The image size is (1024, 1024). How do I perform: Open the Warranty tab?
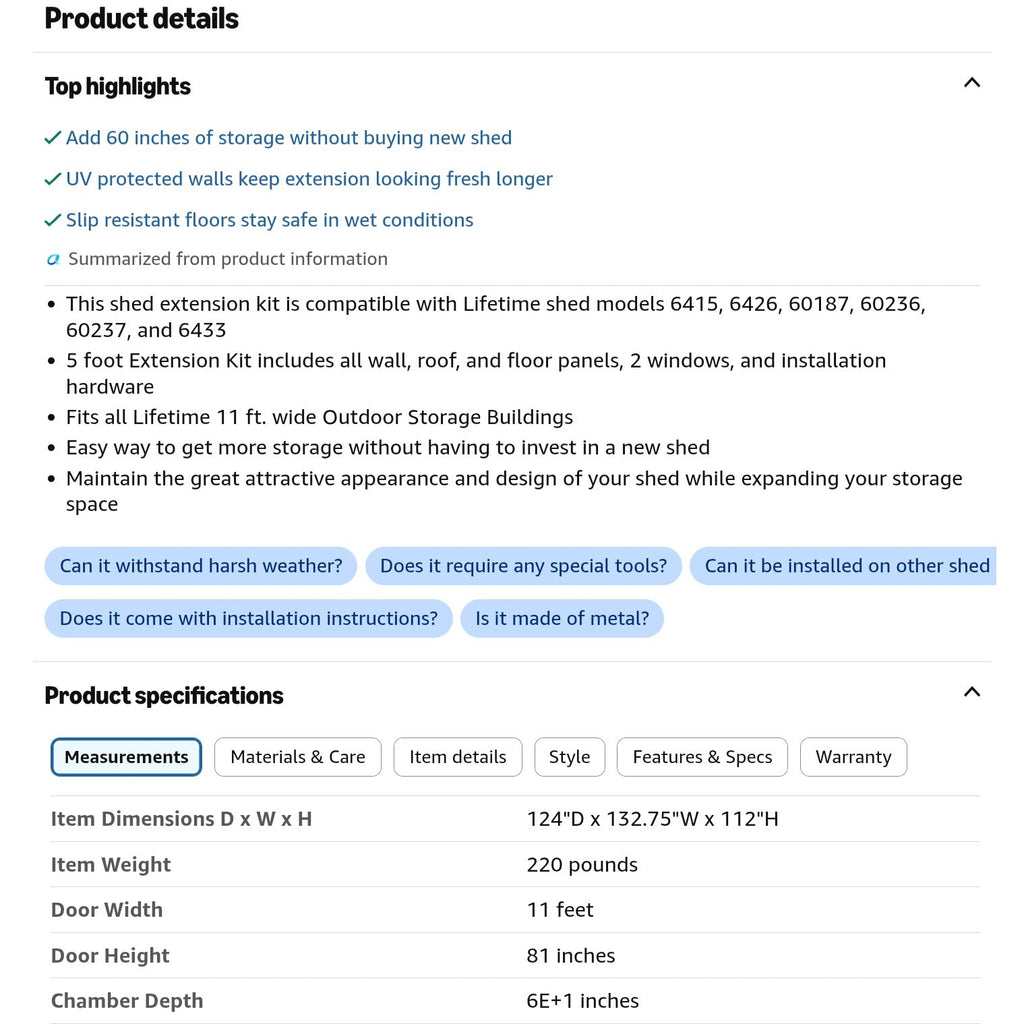tap(854, 757)
